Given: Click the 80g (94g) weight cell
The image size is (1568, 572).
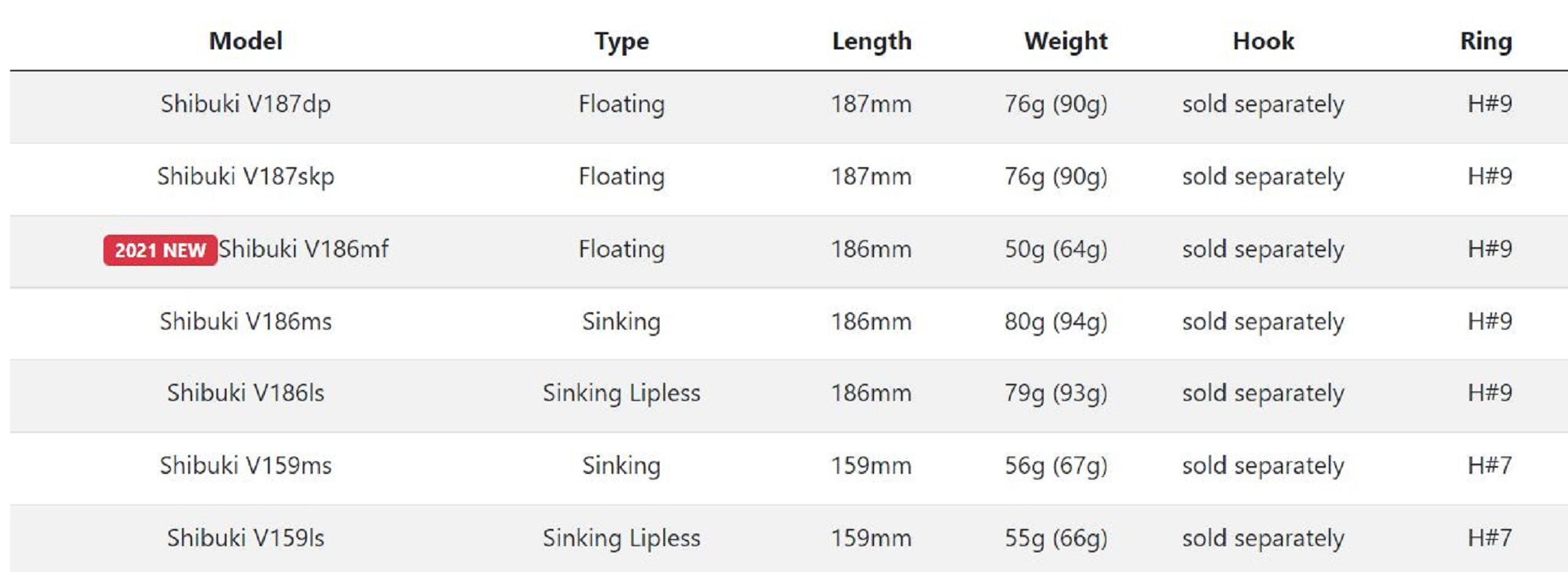Looking at the screenshot, I should coord(1056,321).
